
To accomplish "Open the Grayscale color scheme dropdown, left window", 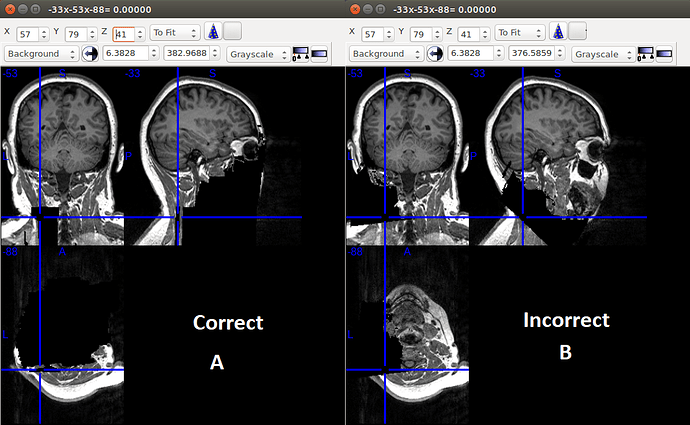I will [258, 54].
